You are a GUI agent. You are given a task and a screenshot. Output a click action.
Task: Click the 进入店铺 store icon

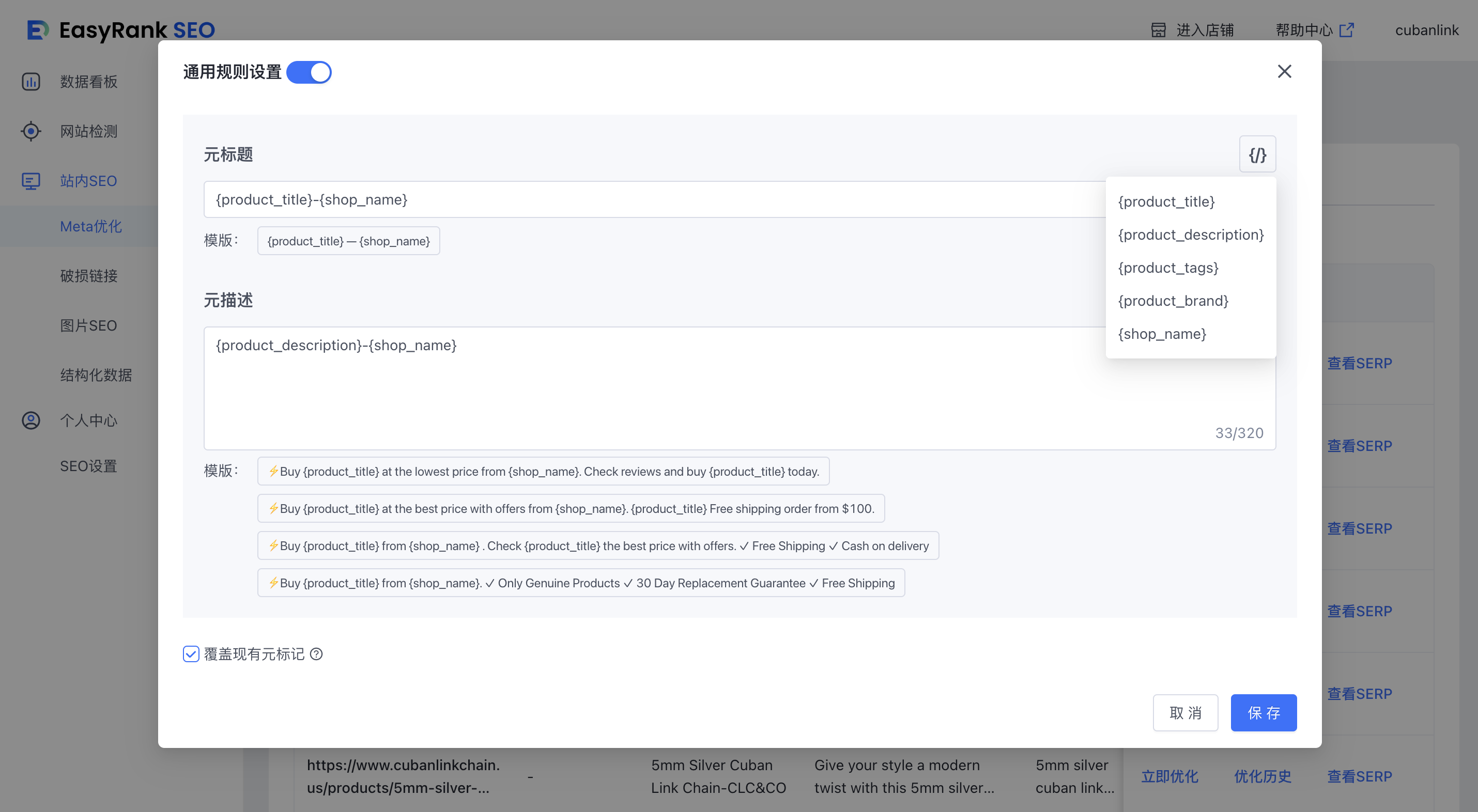click(x=1158, y=30)
